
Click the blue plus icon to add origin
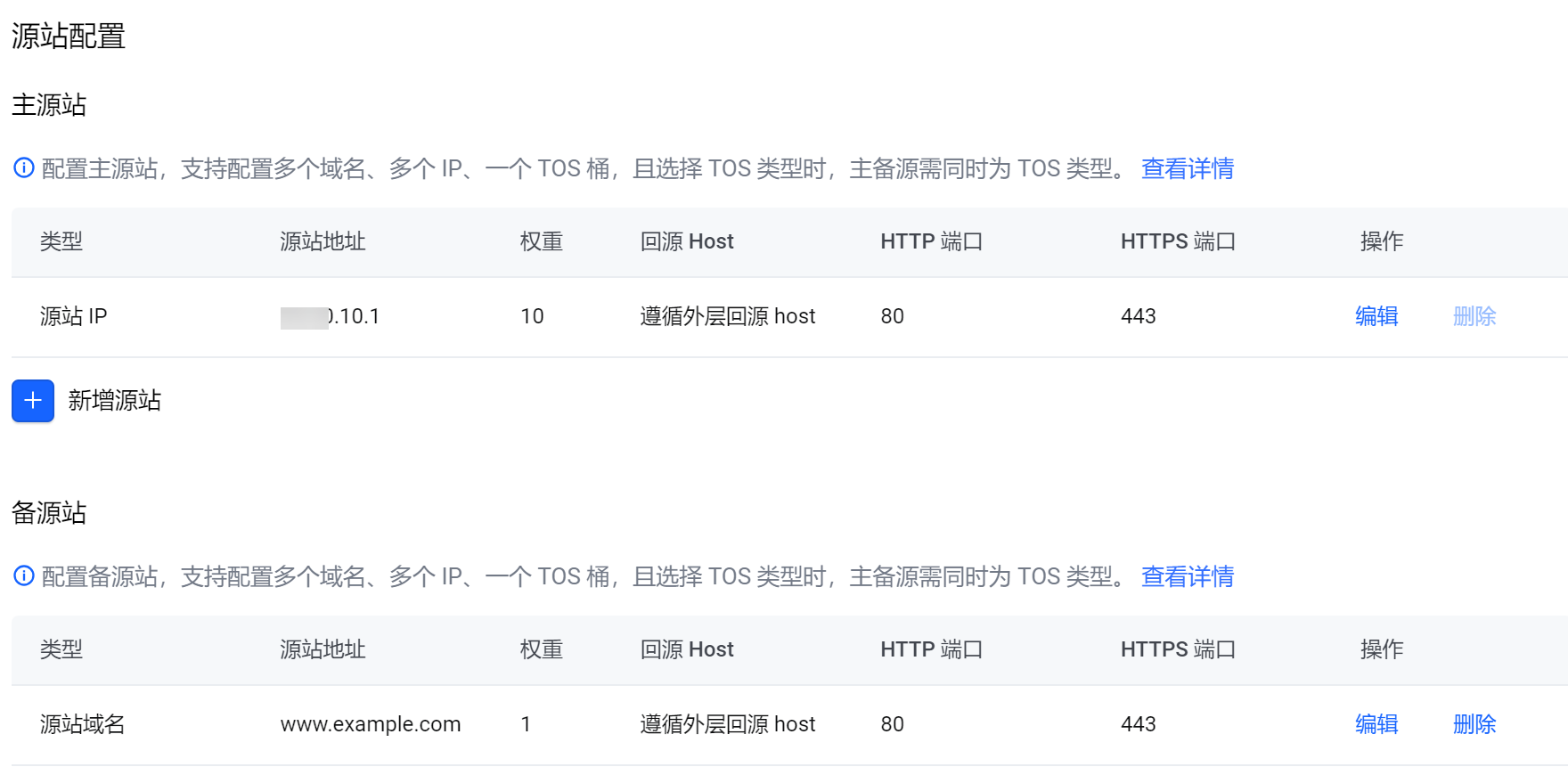(33, 401)
